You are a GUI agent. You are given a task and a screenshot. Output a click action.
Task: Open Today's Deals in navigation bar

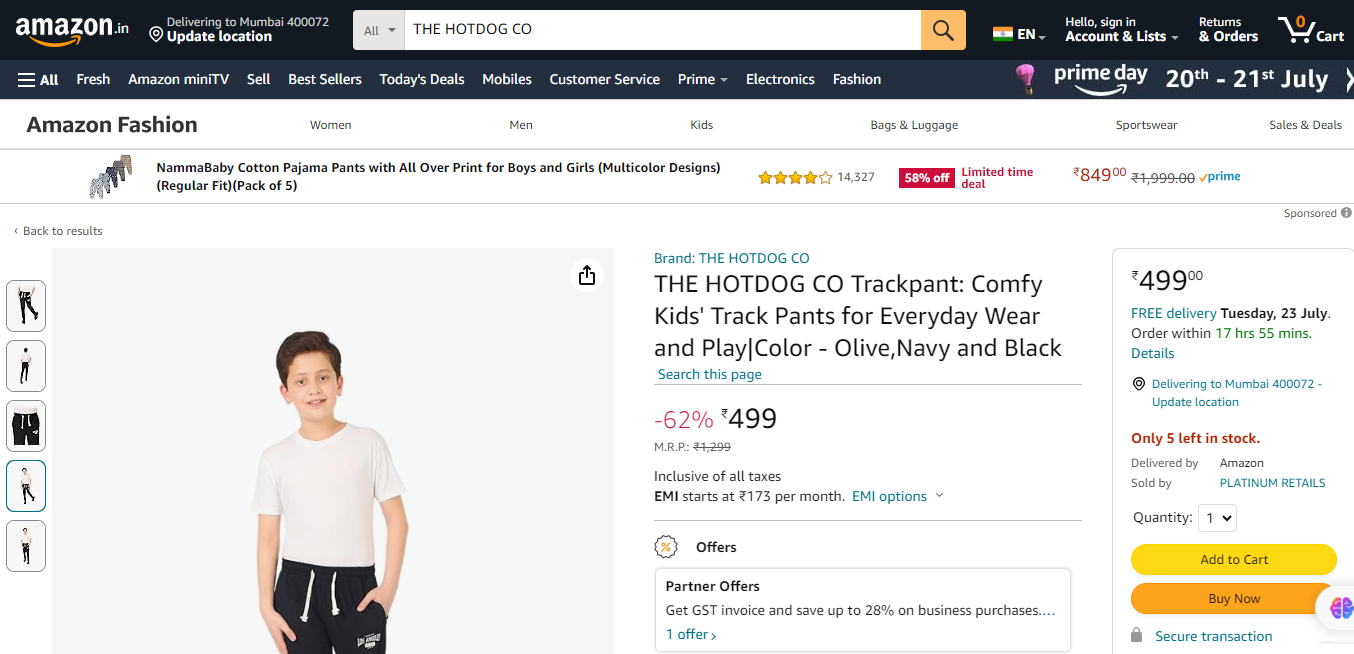[422, 80]
